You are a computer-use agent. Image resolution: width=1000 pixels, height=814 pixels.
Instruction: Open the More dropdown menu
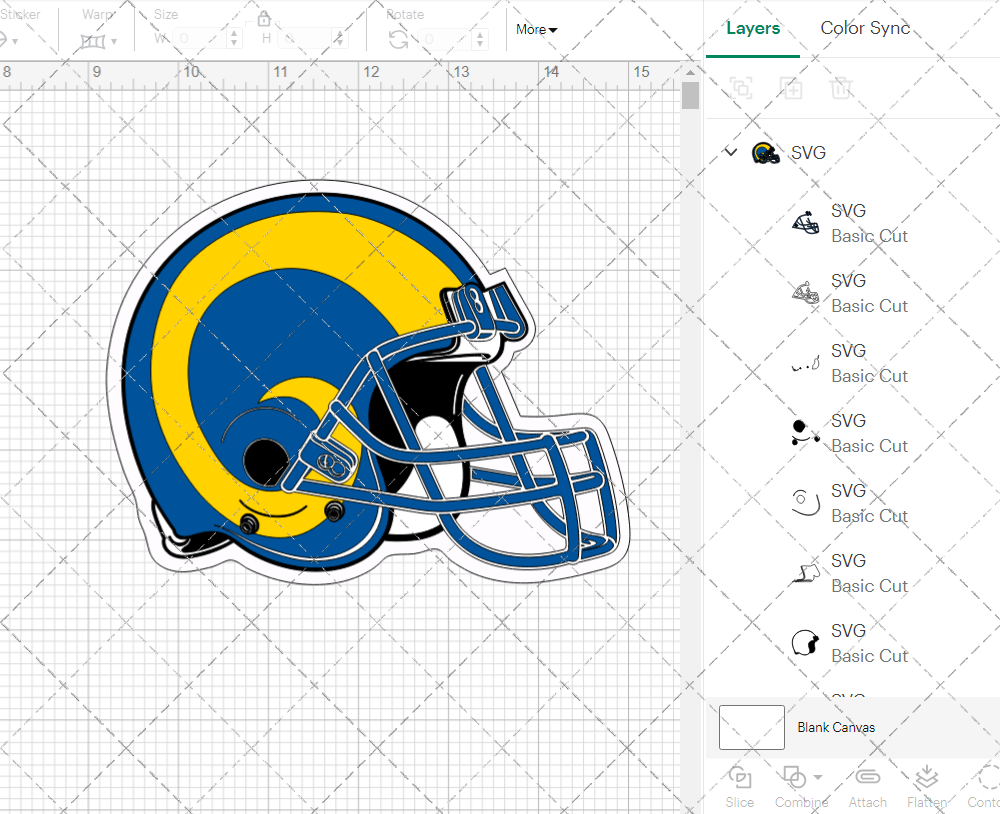click(536, 29)
